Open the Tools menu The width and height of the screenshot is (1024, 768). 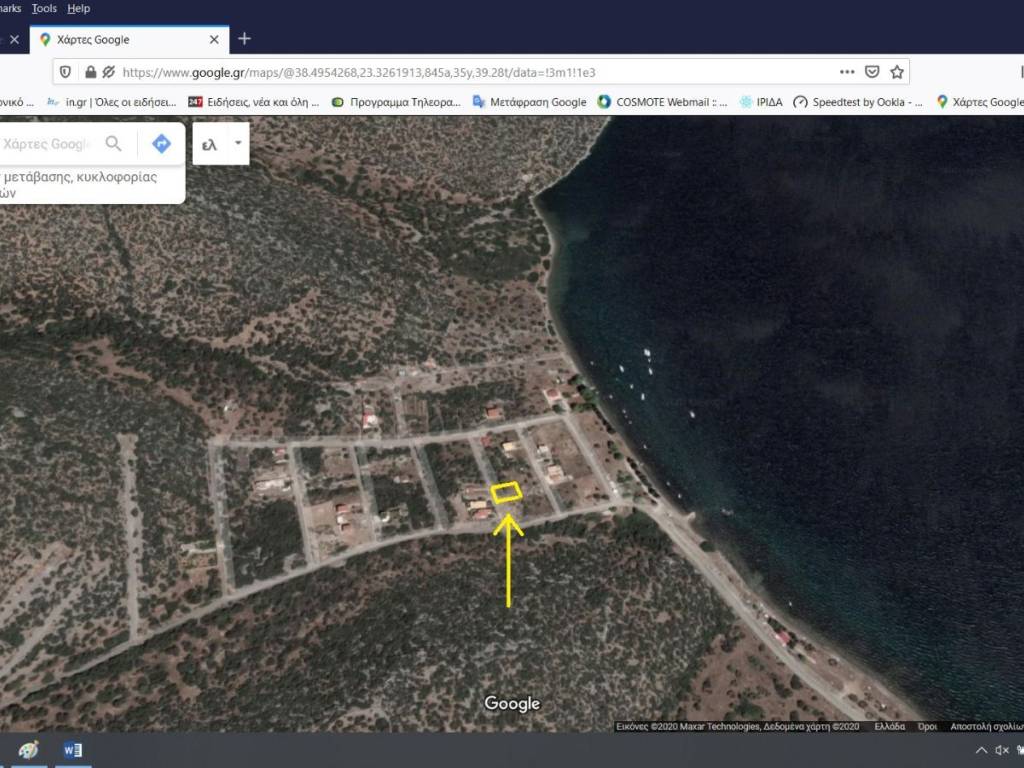[44, 8]
